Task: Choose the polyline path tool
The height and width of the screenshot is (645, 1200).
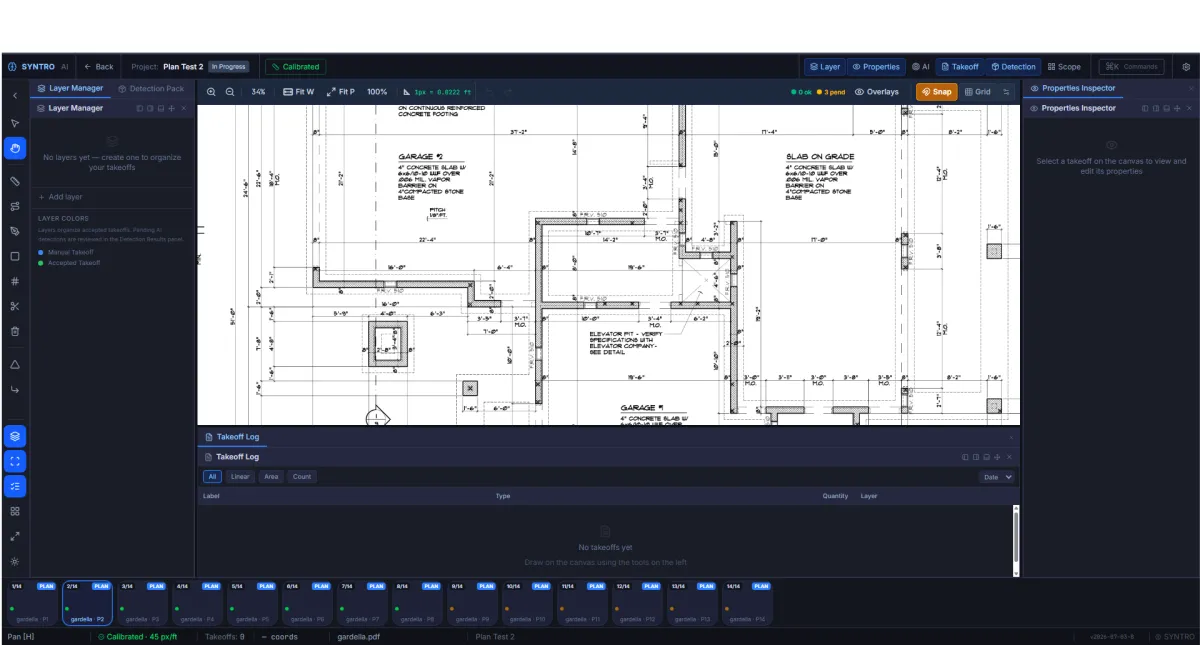Action: click(15, 206)
